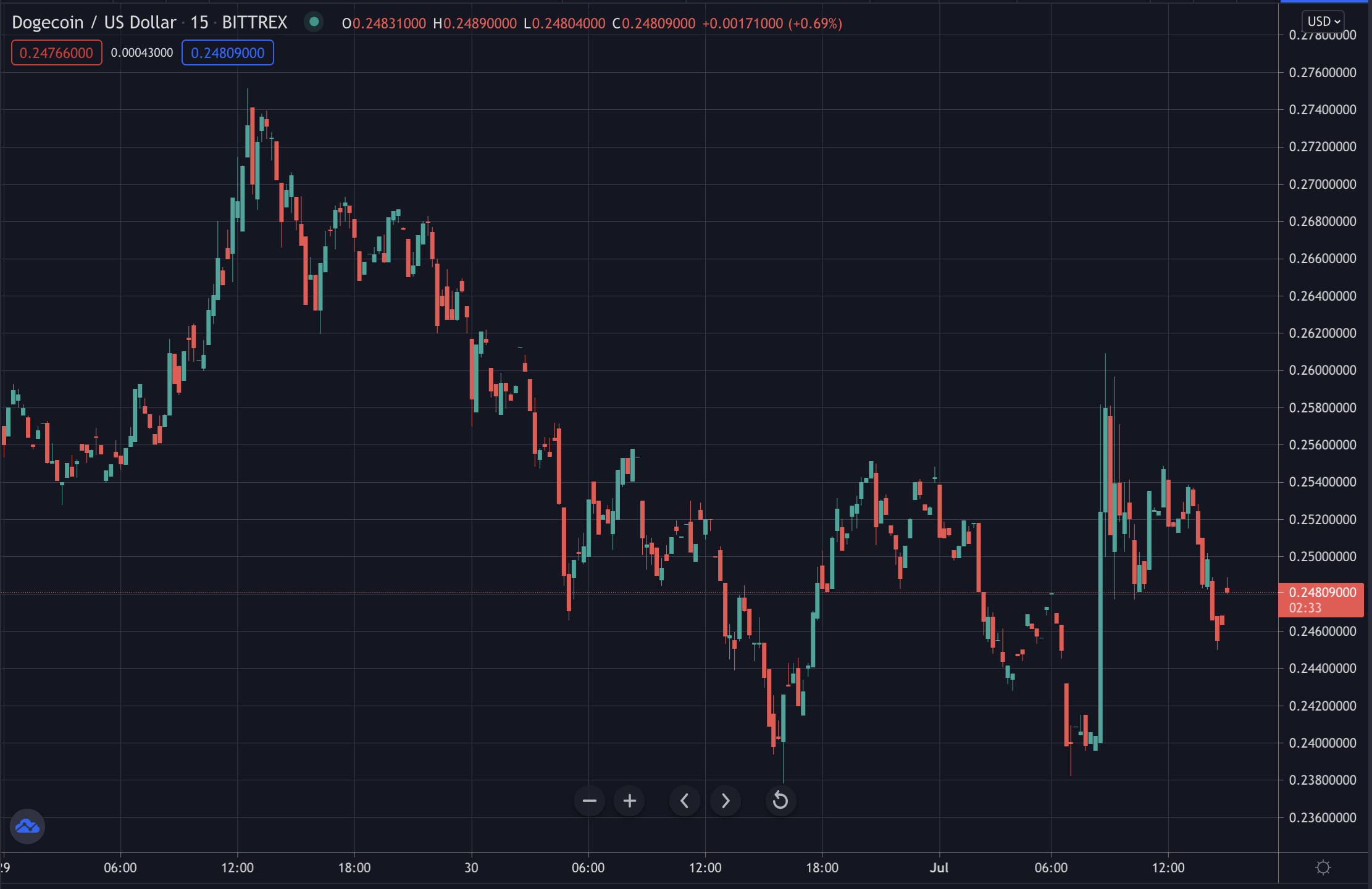Click the first 18:00 time axis label
1372x889 pixels.
(354, 867)
